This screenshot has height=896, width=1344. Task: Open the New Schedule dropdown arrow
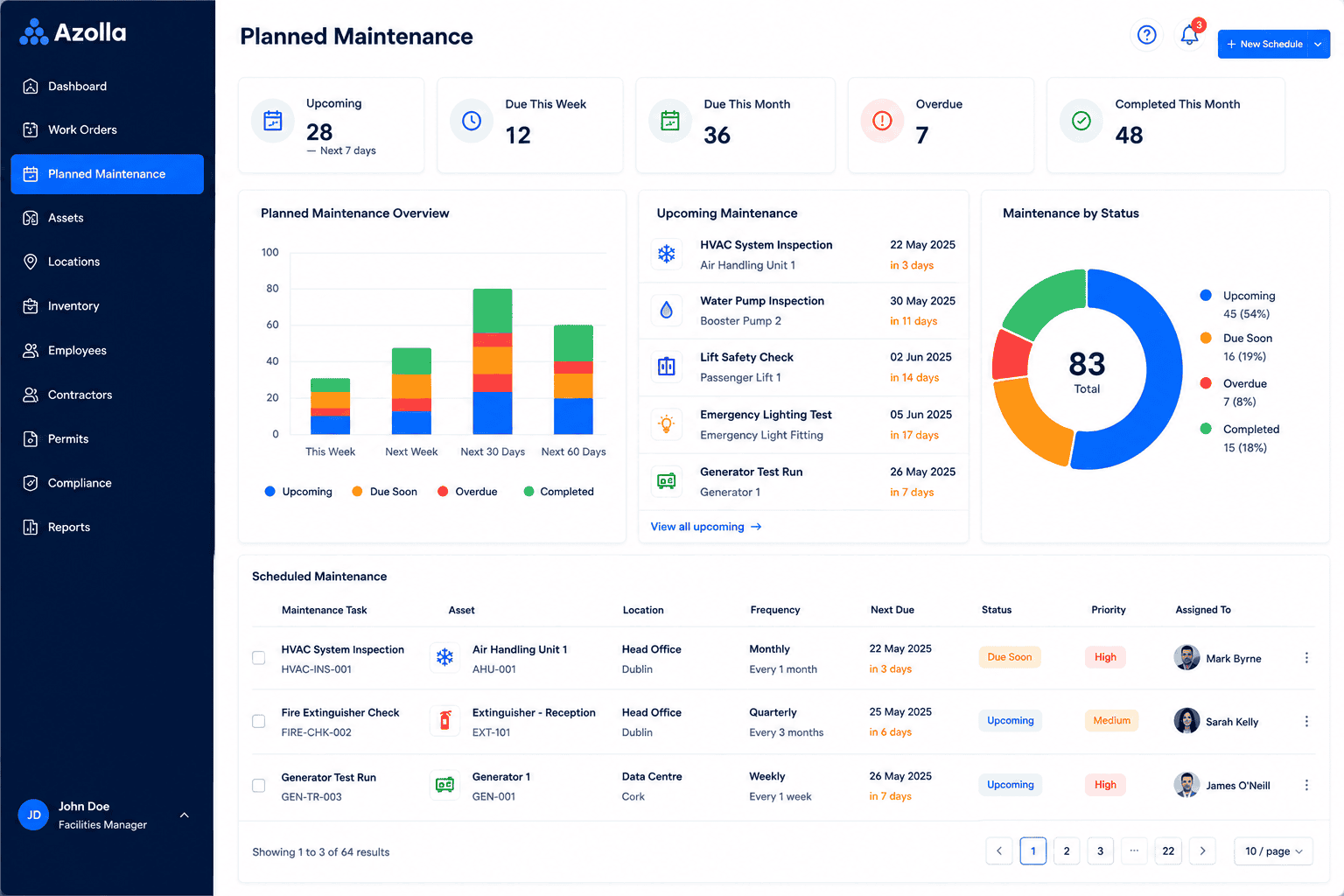point(1319,44)
